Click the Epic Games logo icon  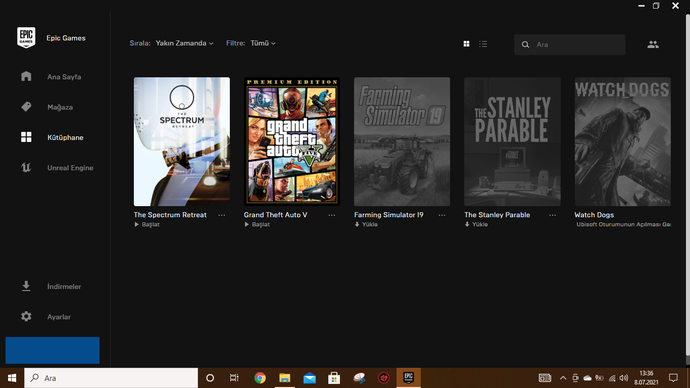26,37
